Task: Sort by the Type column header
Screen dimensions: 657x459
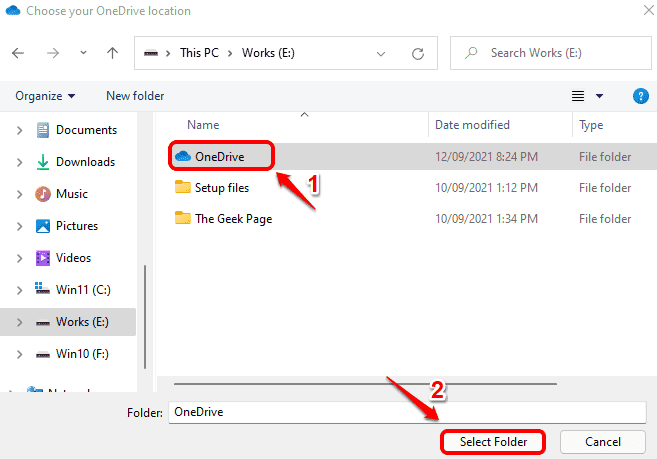Action: coord(591,125)
